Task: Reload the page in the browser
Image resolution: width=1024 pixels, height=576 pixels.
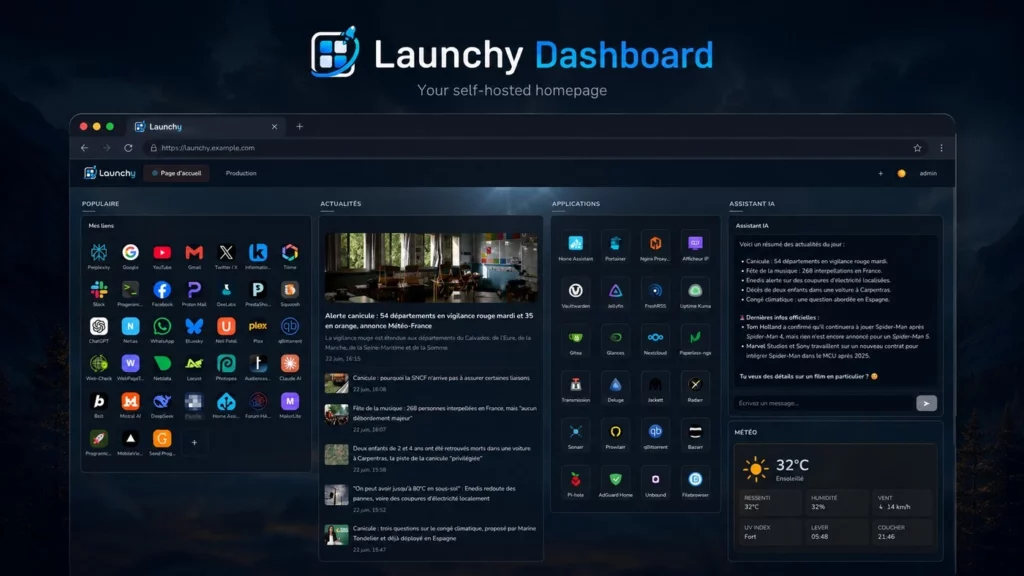Action: (x=128, y=148)
